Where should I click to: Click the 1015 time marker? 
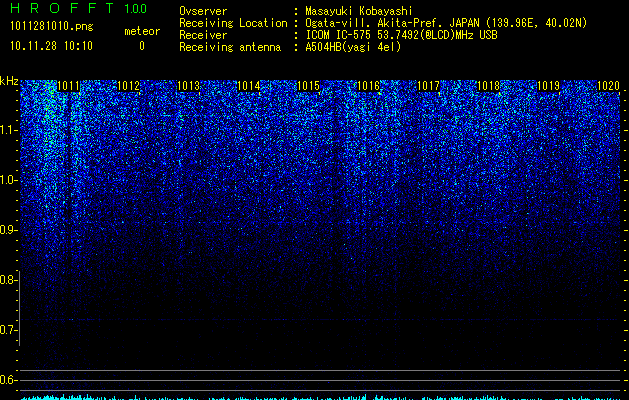click(x=308, y=86)
